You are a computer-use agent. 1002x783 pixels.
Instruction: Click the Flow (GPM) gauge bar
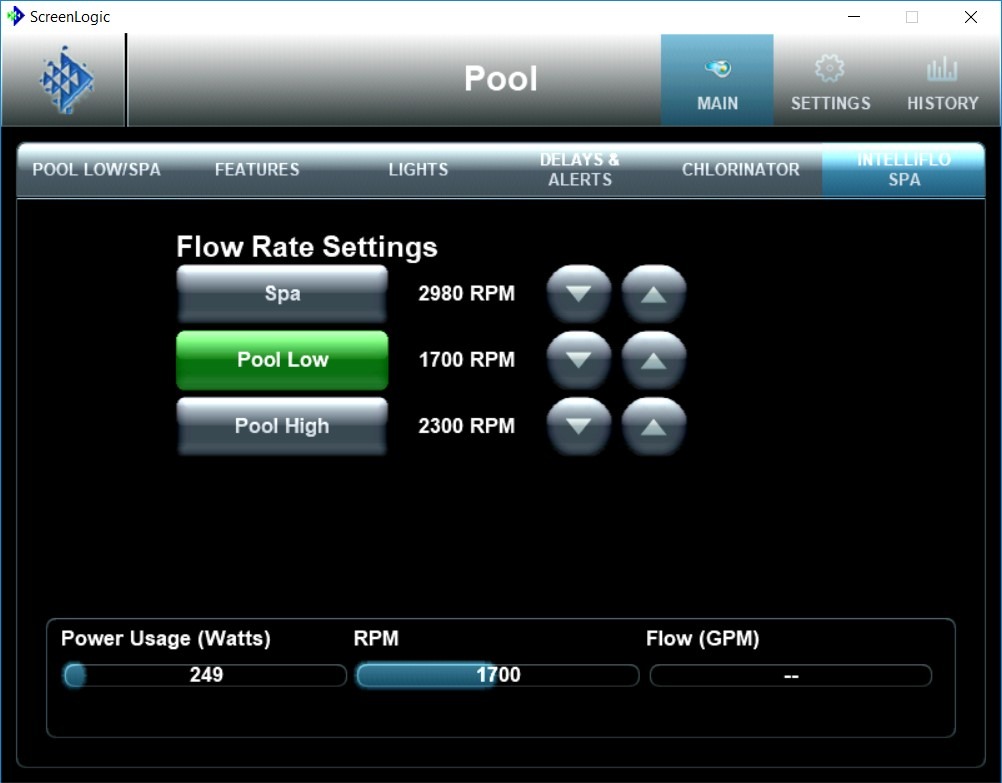coord(790,675)
